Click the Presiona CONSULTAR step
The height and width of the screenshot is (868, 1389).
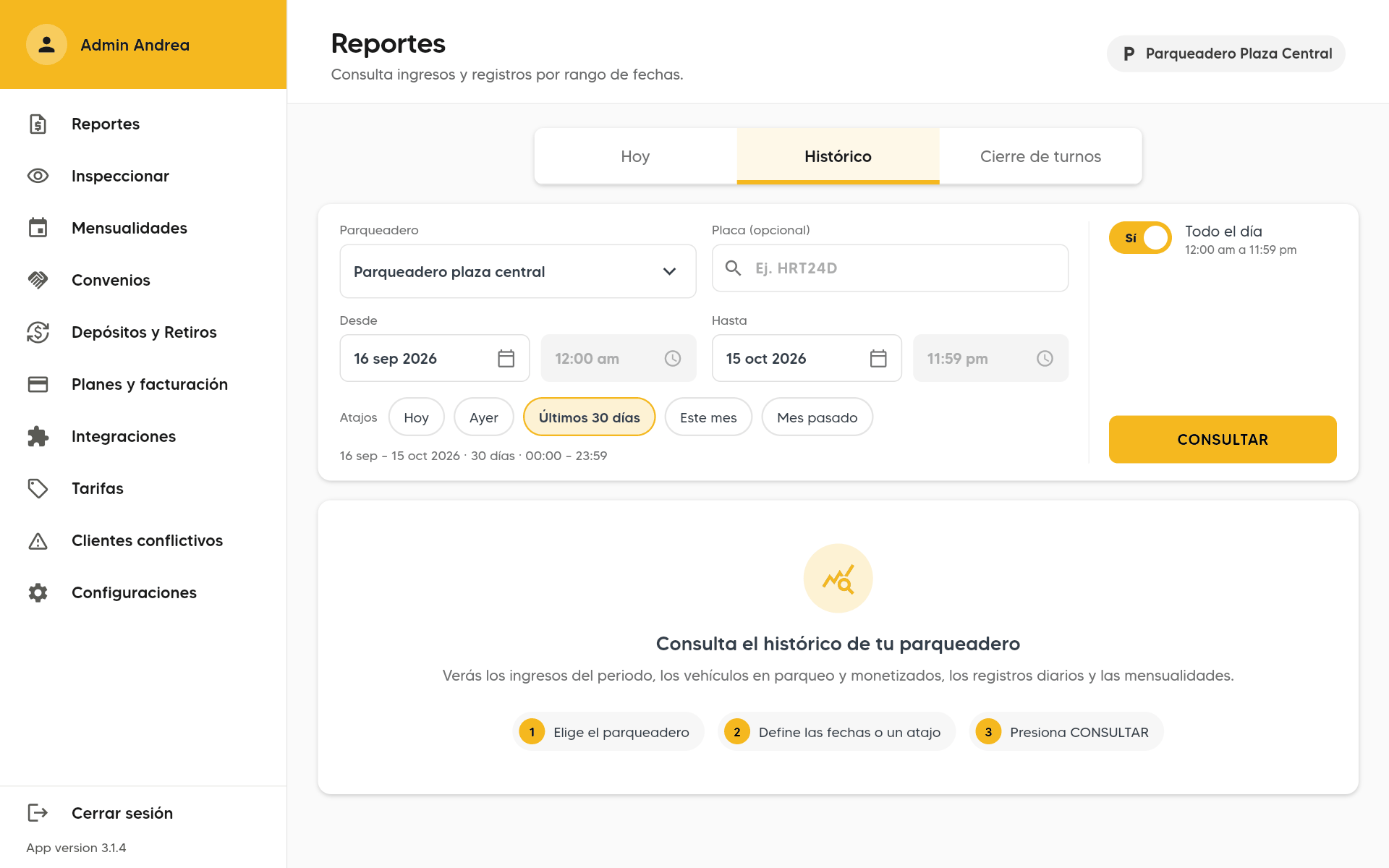point(1066,731)
